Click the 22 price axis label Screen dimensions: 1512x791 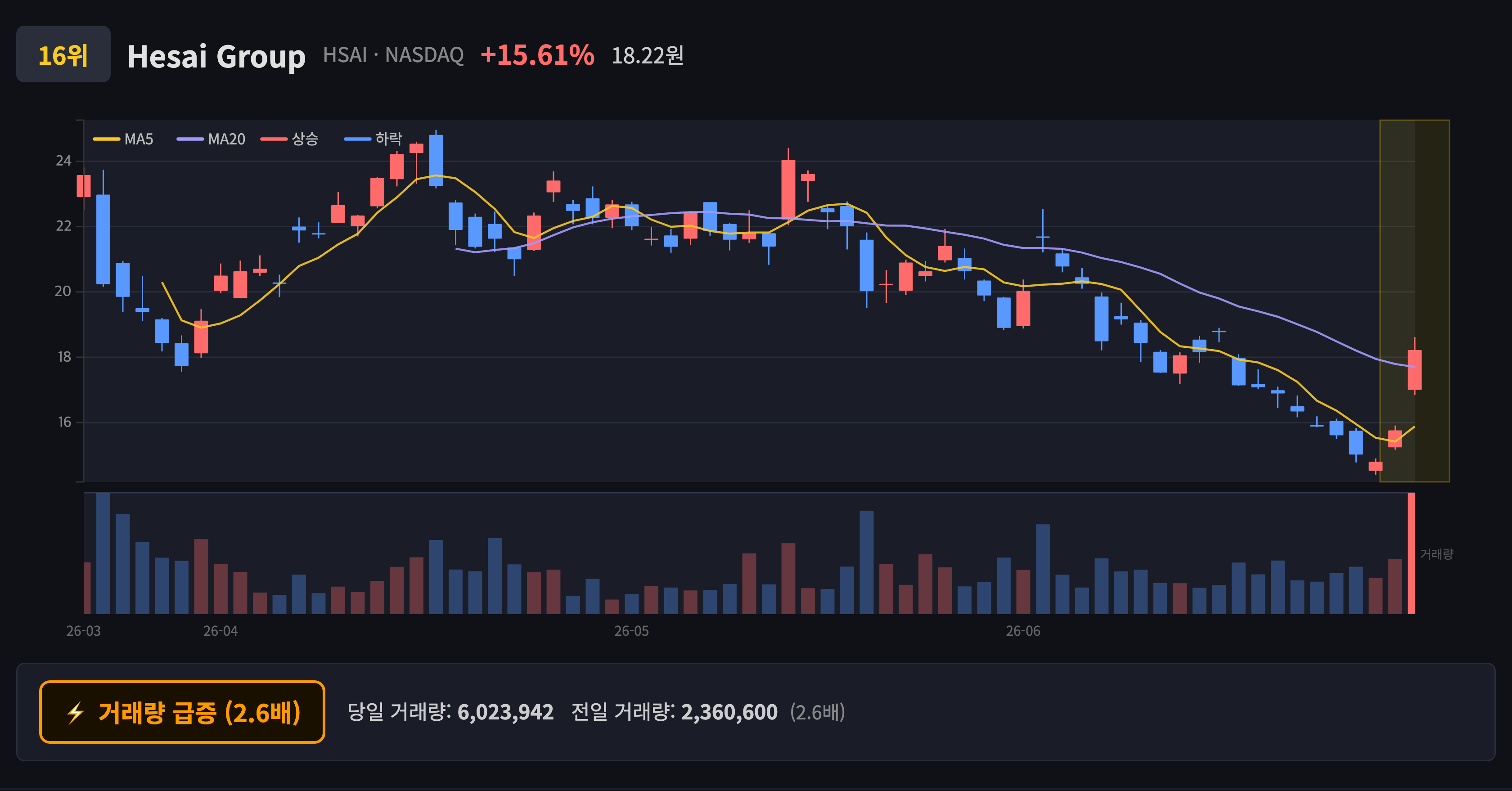[63, 226]
